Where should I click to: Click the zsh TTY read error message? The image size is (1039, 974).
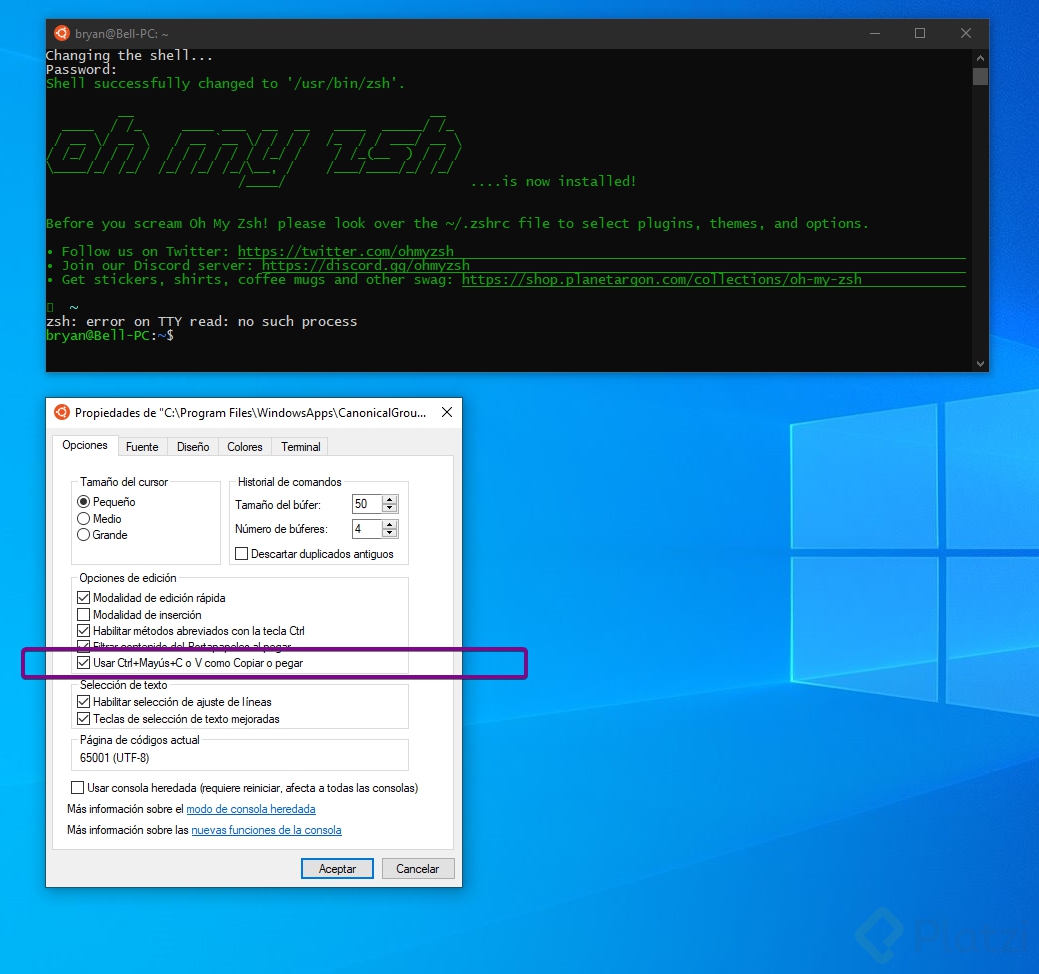(201, 321)
